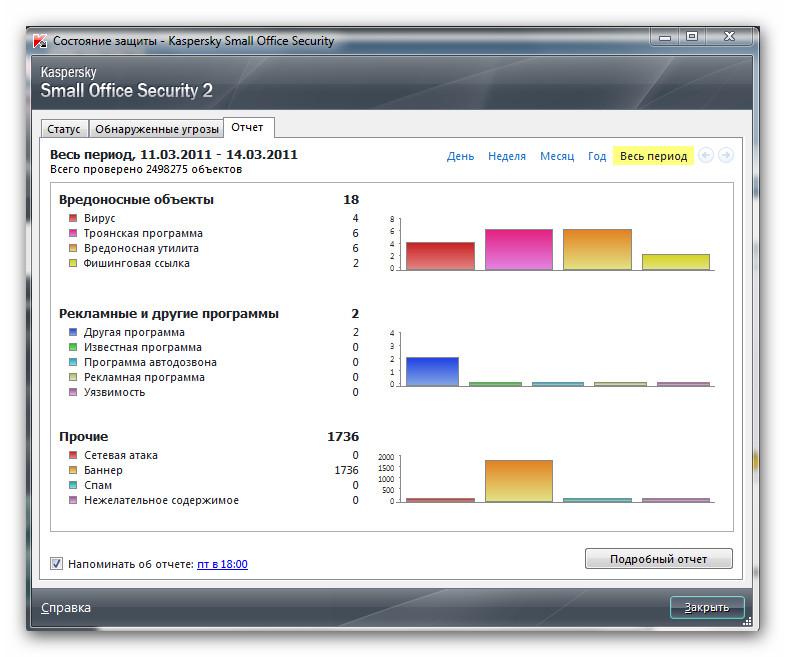786x657 pixels.
Task: Click the blue Другая программа legend square
Action: (73, 332)
